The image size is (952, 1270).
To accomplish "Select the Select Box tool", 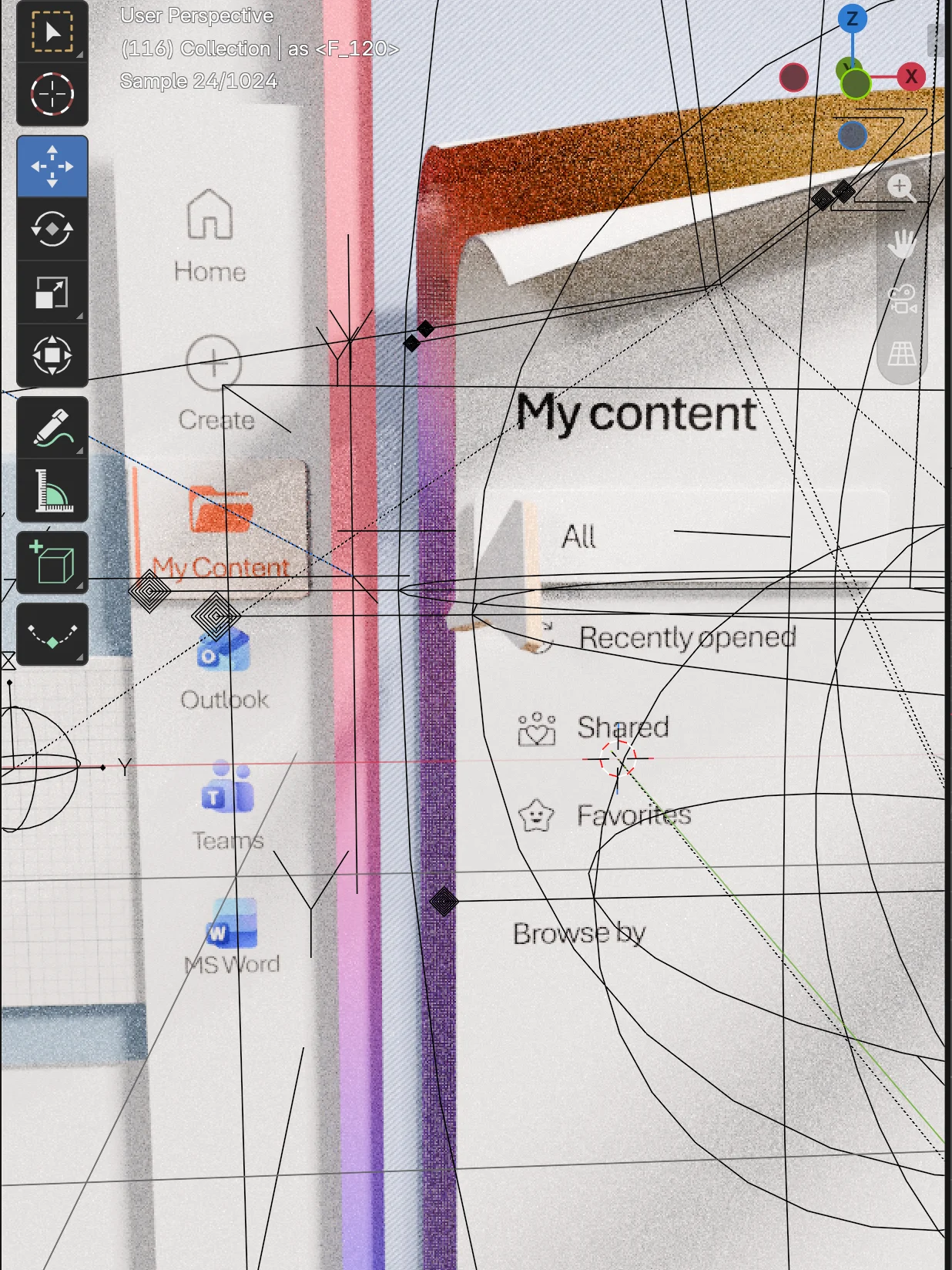I will click(52, 32).
